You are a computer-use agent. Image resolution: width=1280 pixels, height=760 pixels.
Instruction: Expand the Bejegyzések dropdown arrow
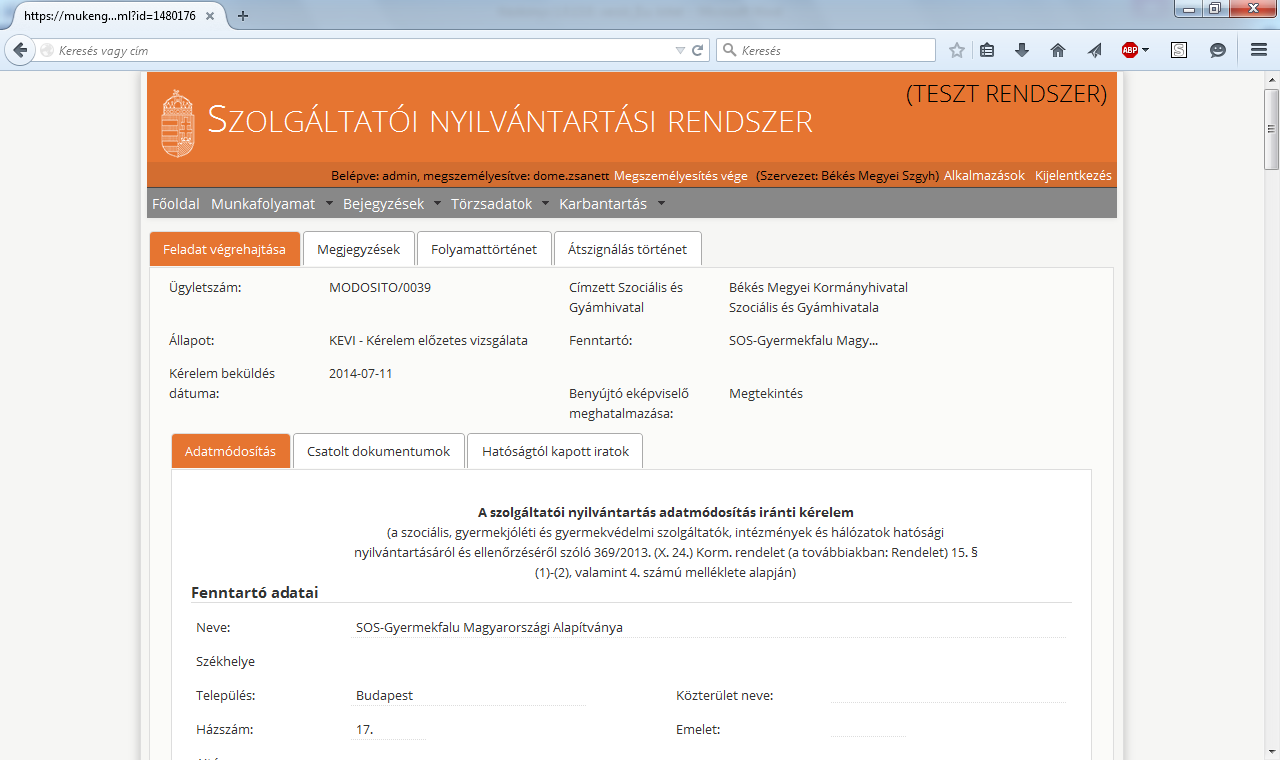[x=437, y=204]
